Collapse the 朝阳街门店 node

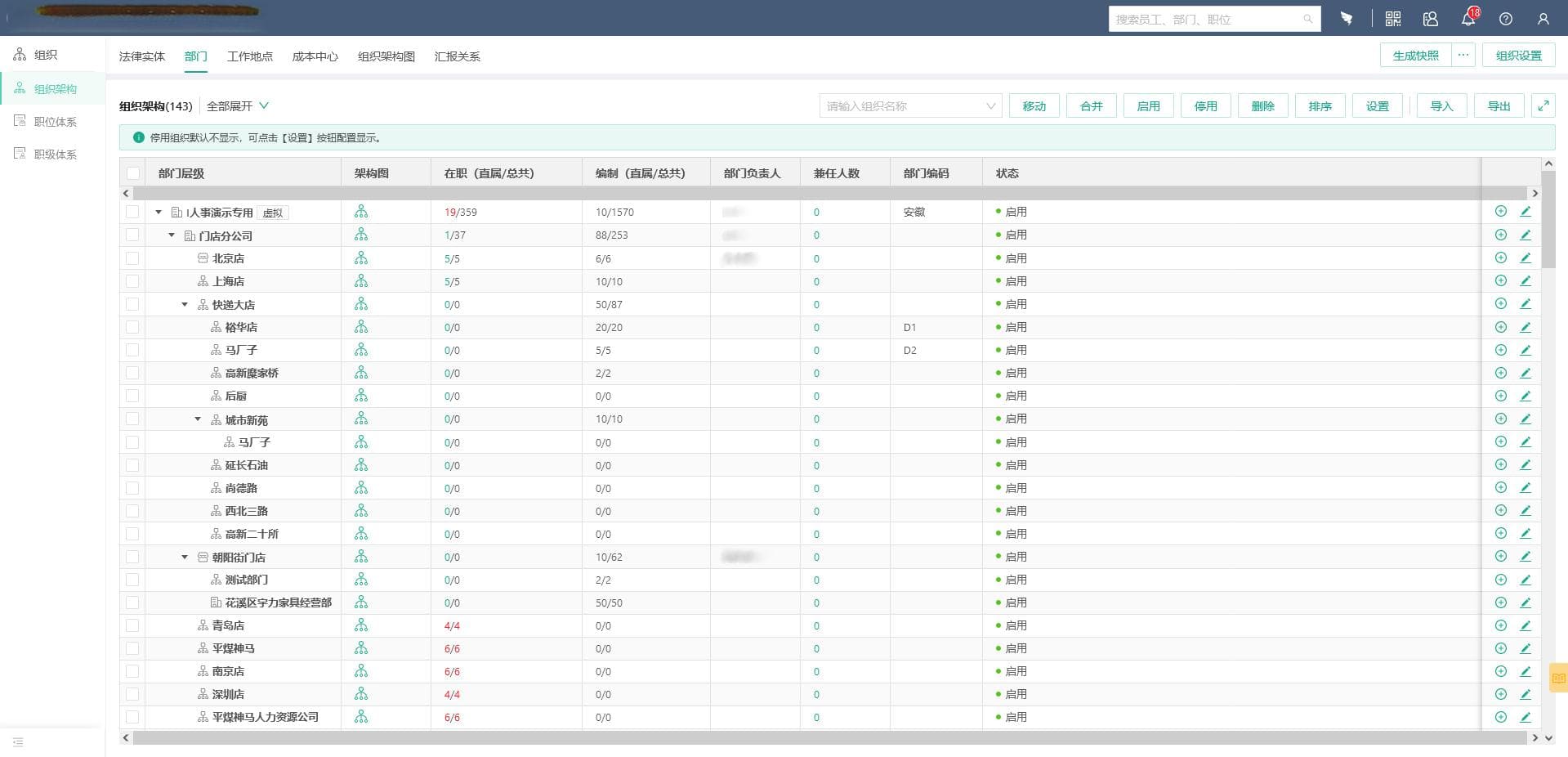click(x=185, y=557)
